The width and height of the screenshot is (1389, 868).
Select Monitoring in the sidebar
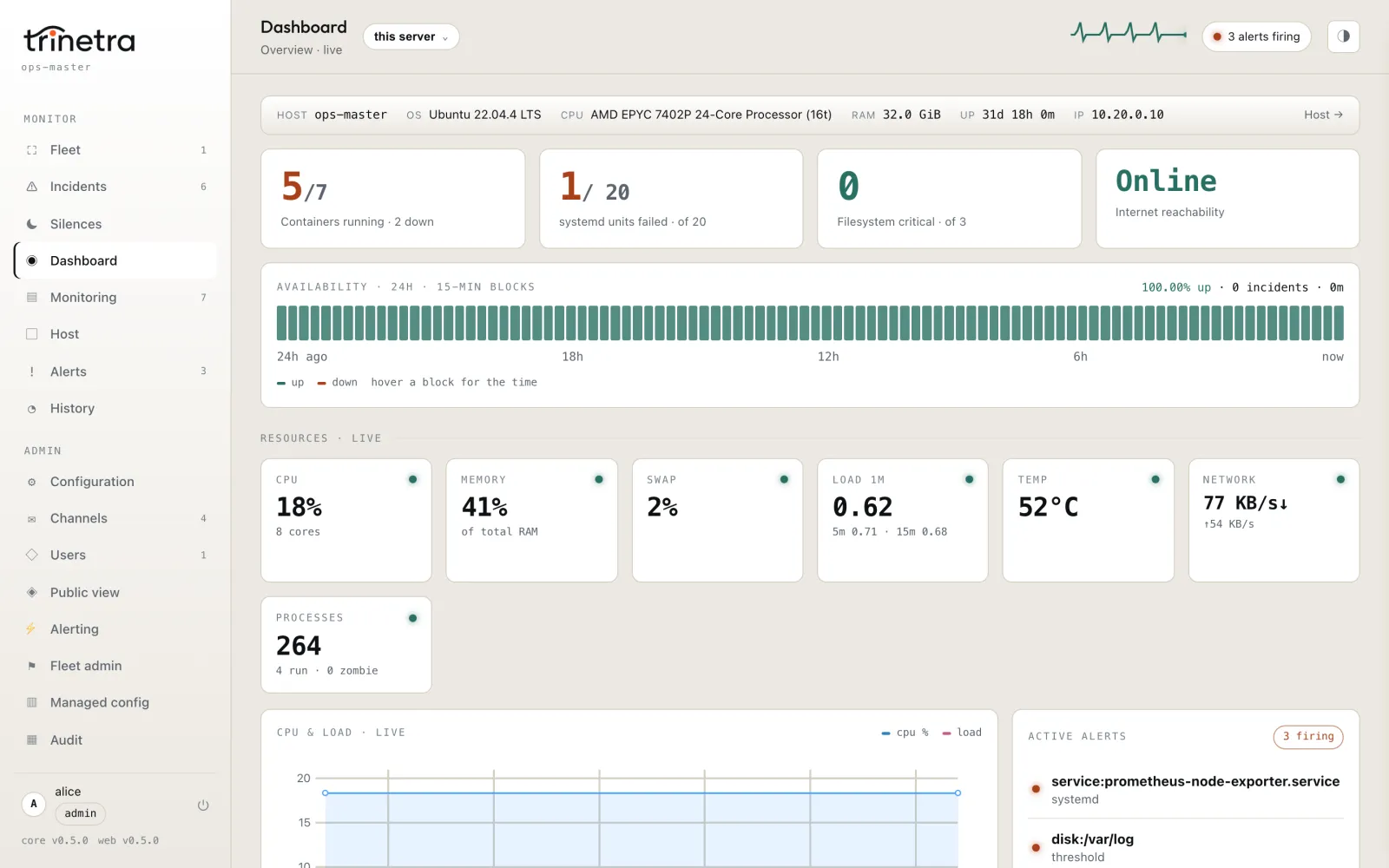pos(115,297)
